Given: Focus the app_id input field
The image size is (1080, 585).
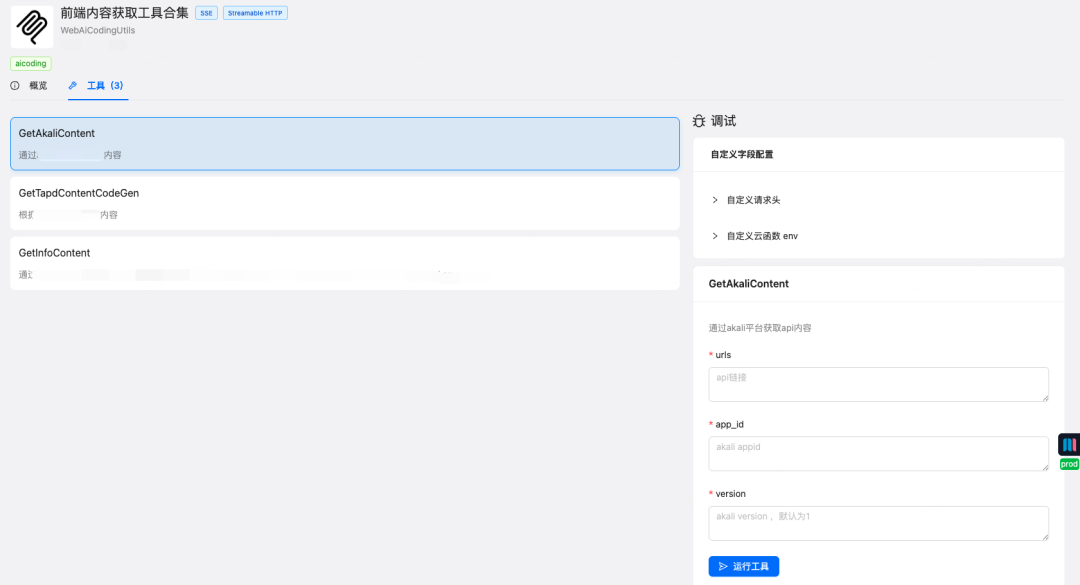Looking at the screenshot, I should (878, 453).
